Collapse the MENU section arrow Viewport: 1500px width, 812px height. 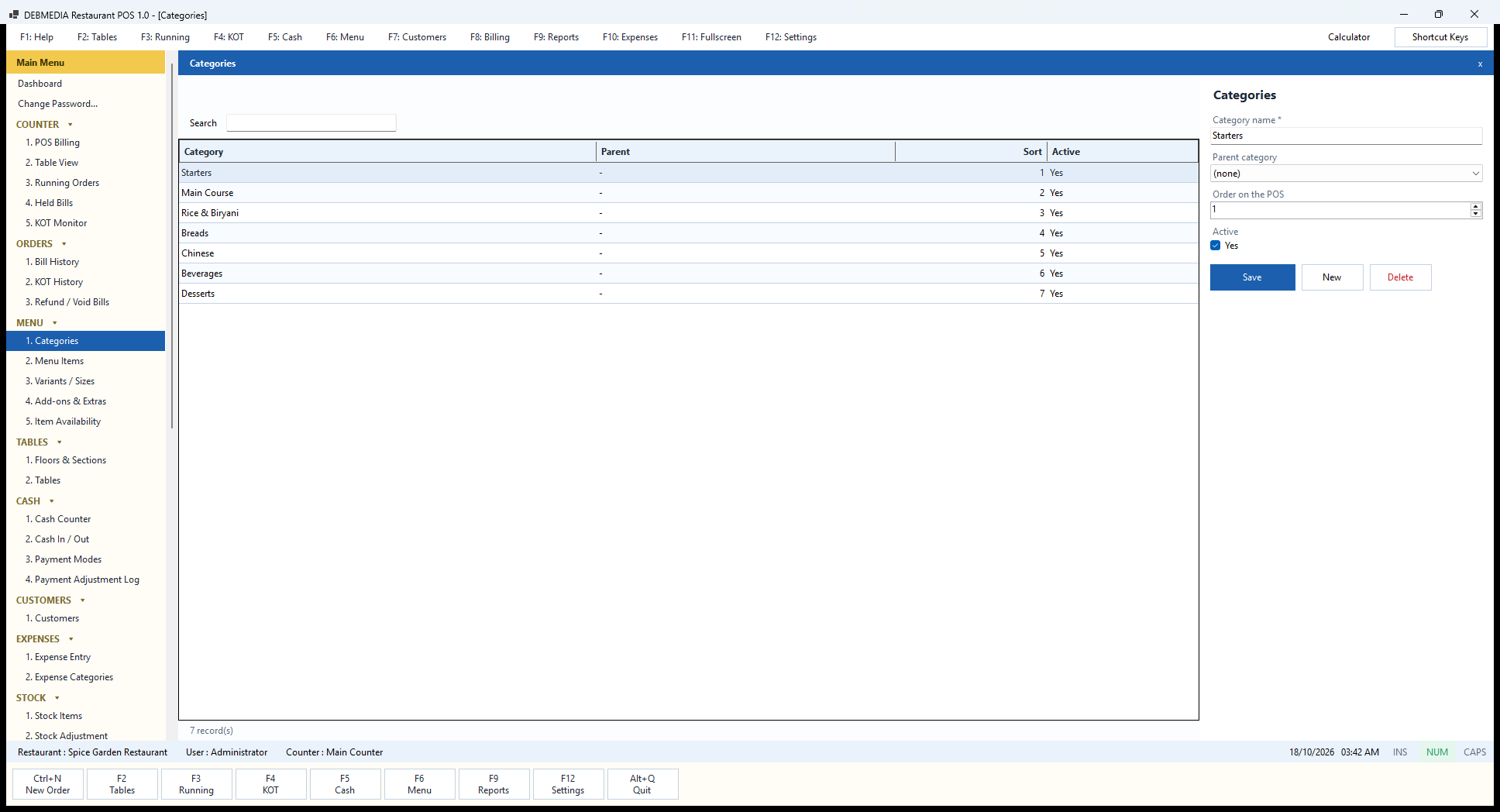point(55,323)
